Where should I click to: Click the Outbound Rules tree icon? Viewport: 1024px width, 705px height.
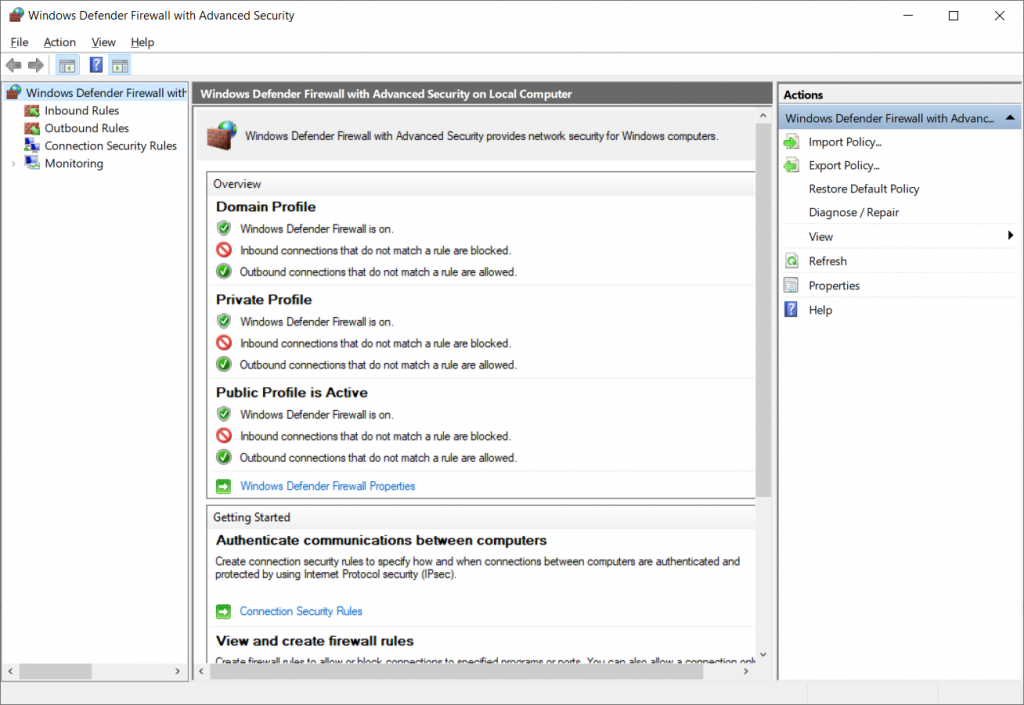tap(32, 129)
